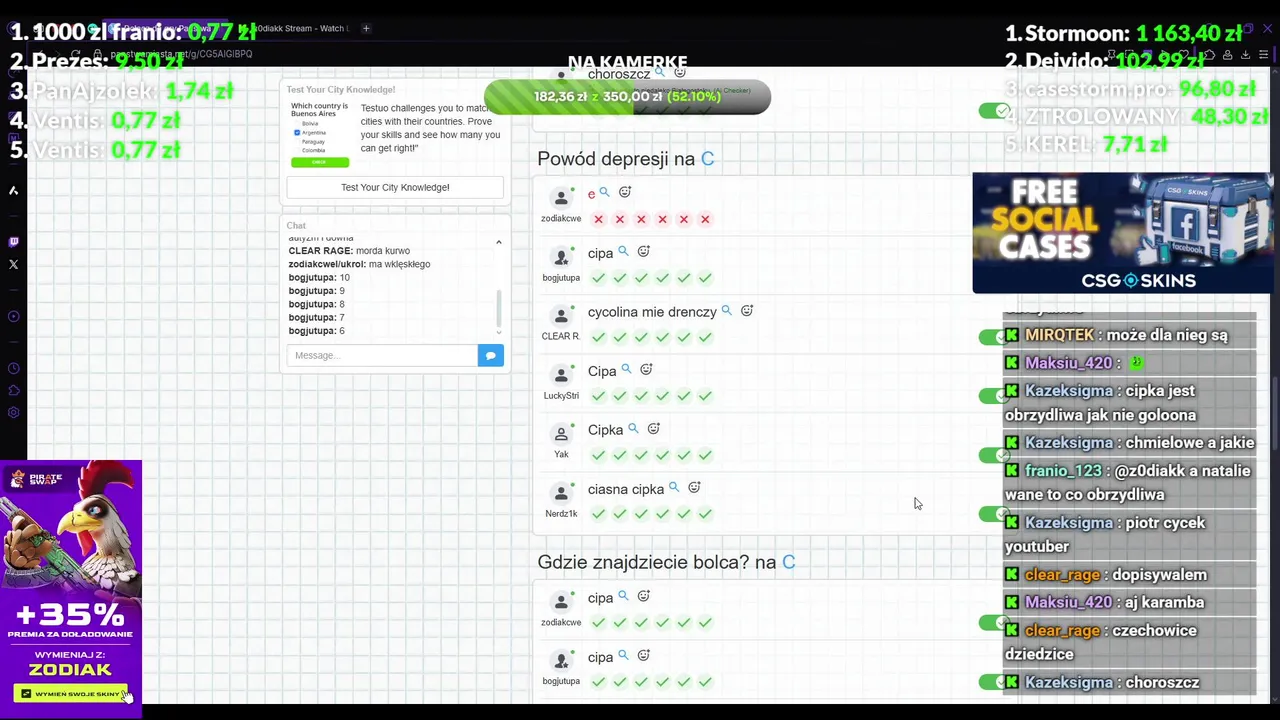Click chat line "CLEAR RAGE: morda kurwo"
This screenshot has height=720, width=1280.
[349, 251]
